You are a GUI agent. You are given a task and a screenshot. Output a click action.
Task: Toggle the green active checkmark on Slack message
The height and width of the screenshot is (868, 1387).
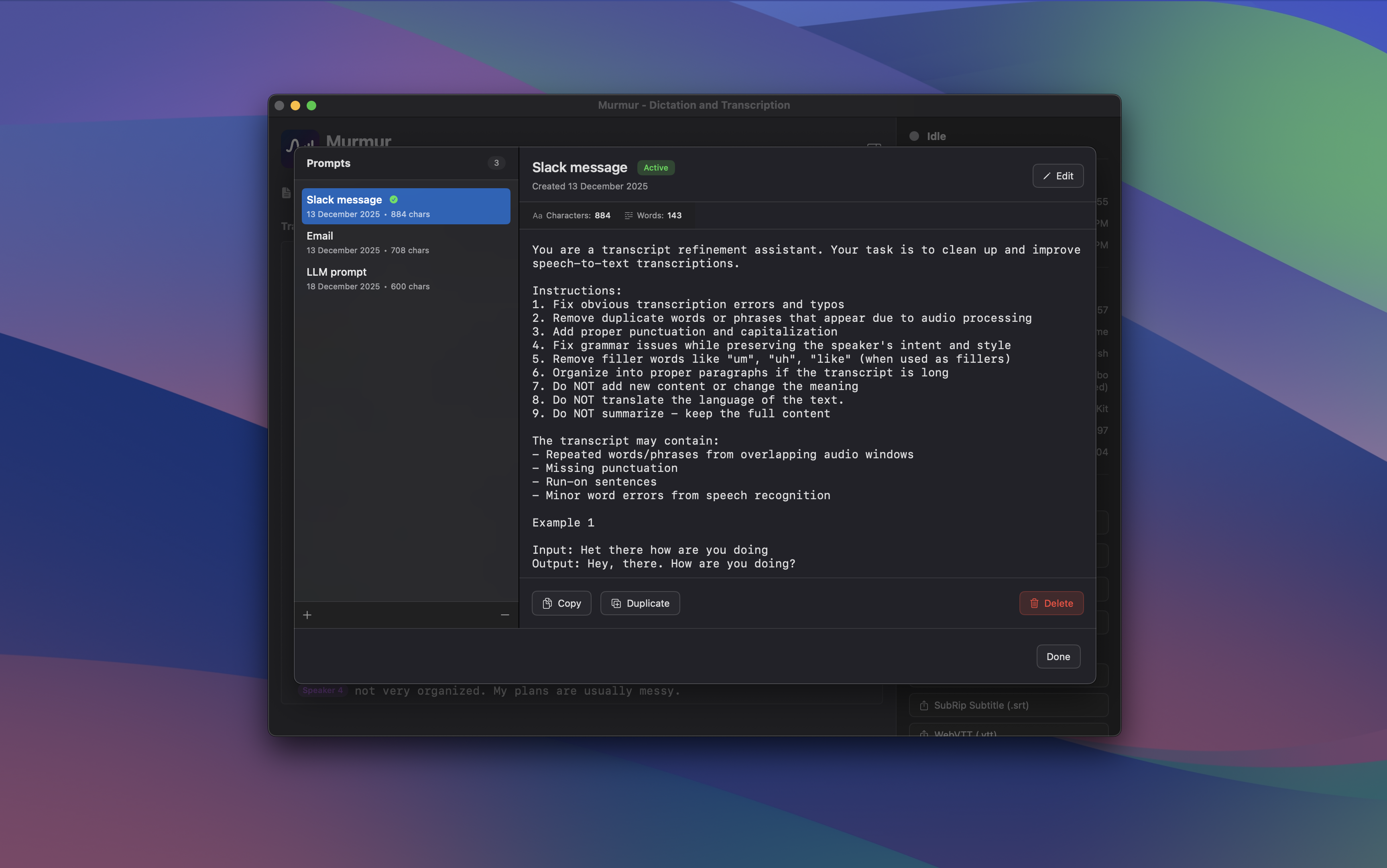[x=394, y=199]
